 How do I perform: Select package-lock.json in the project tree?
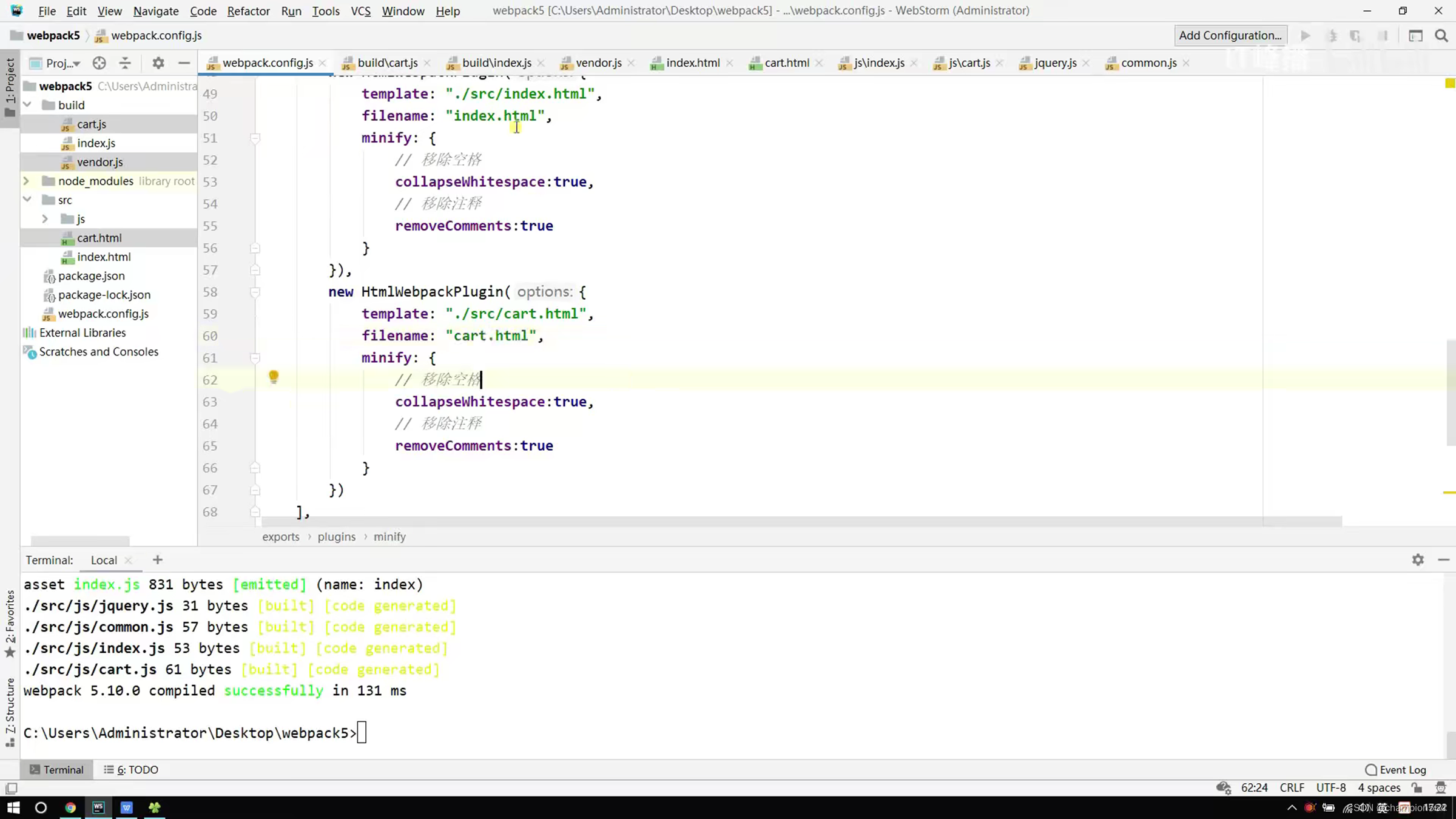tap(104, 295)
